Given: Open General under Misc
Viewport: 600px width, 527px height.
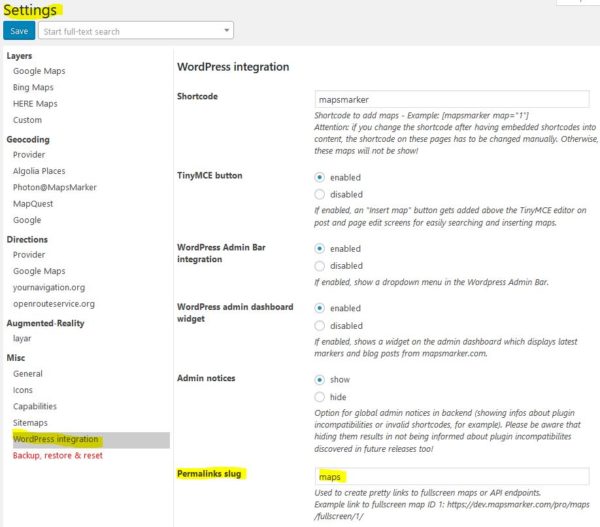Looking at the screenshot, I should tap(28, 374).
